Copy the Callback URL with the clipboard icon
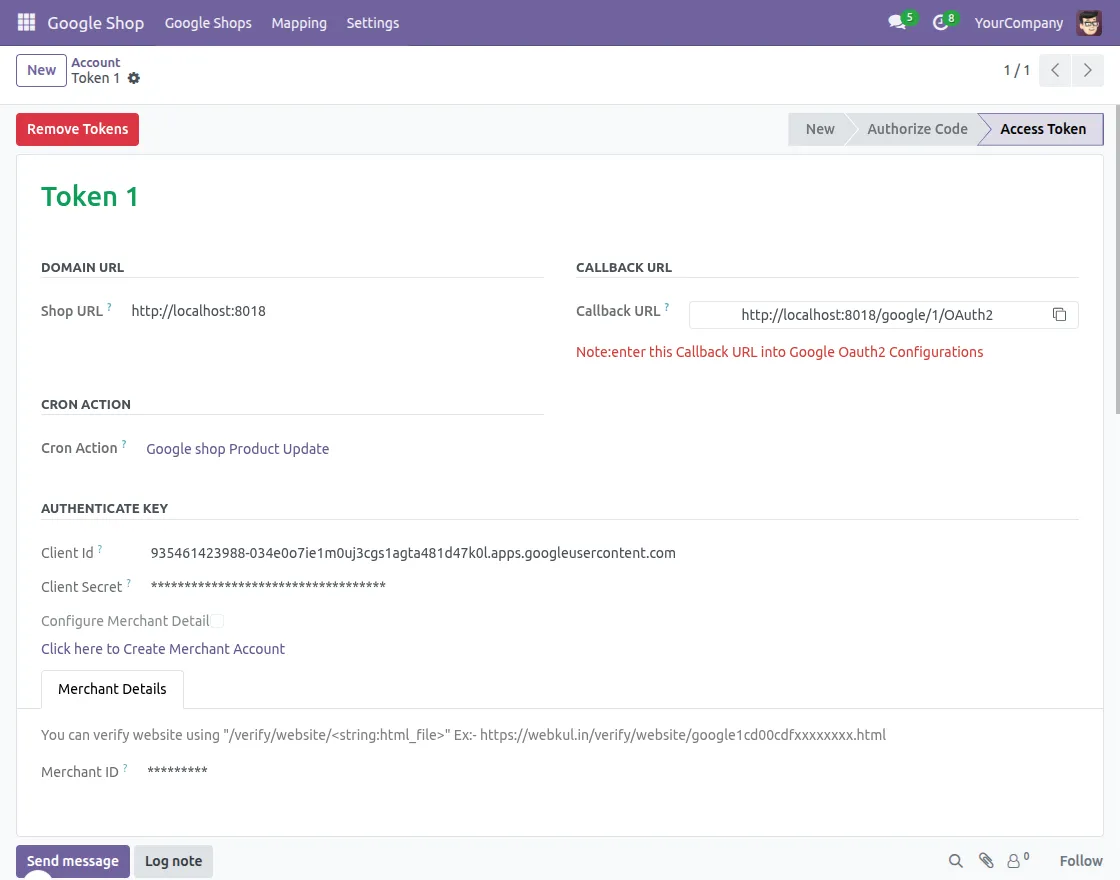The image size is (1120, 880). (x=1059, y=314)
